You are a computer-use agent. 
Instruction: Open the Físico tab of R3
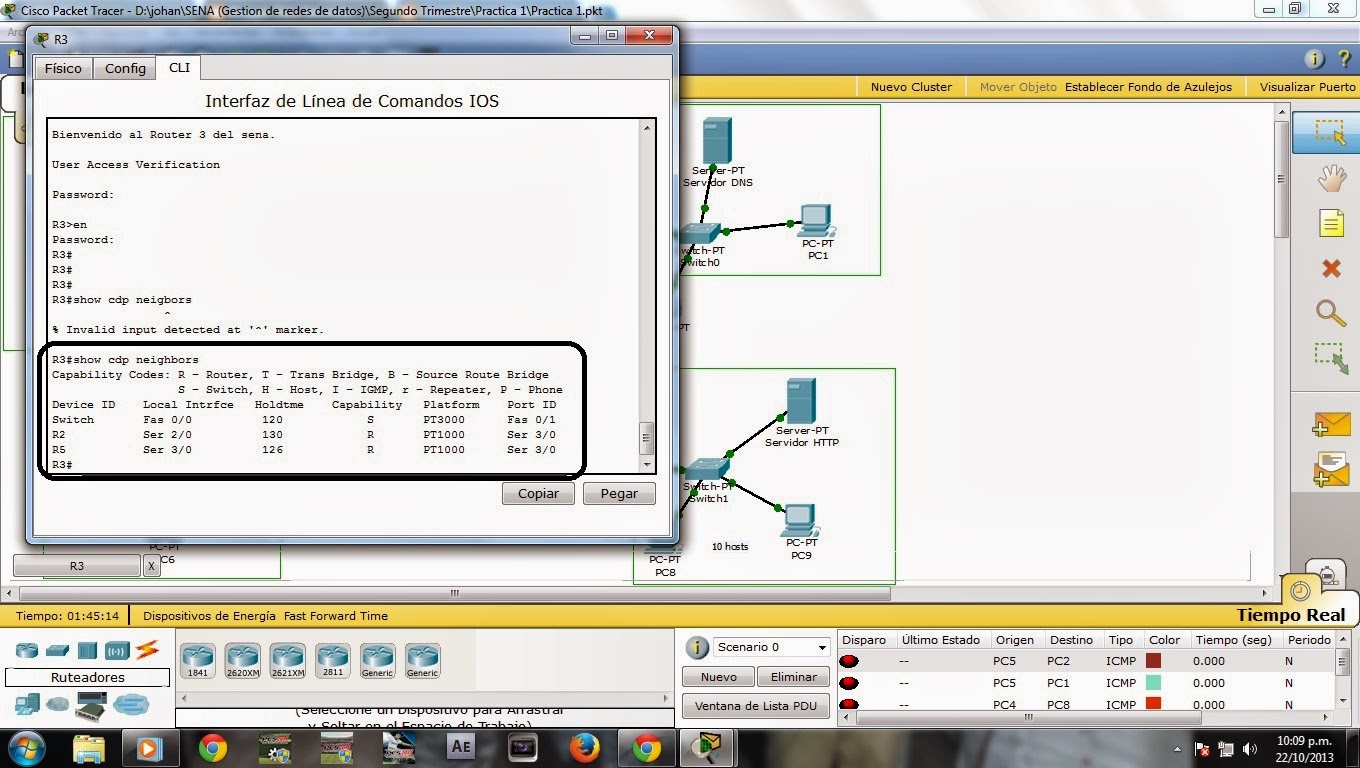coord(62,68)
